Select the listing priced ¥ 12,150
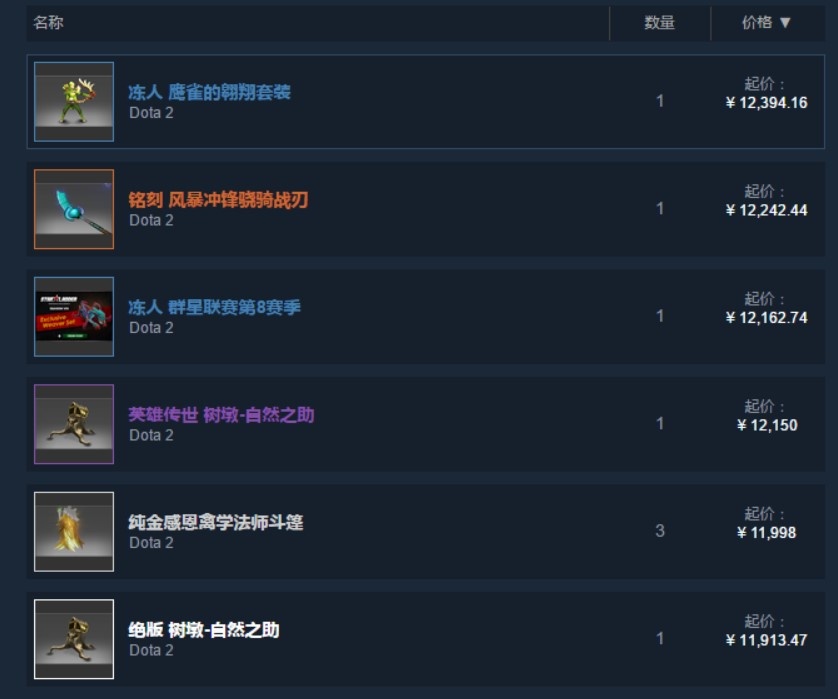The height and width of the screenshot is (699, 838). coord(425,424)
